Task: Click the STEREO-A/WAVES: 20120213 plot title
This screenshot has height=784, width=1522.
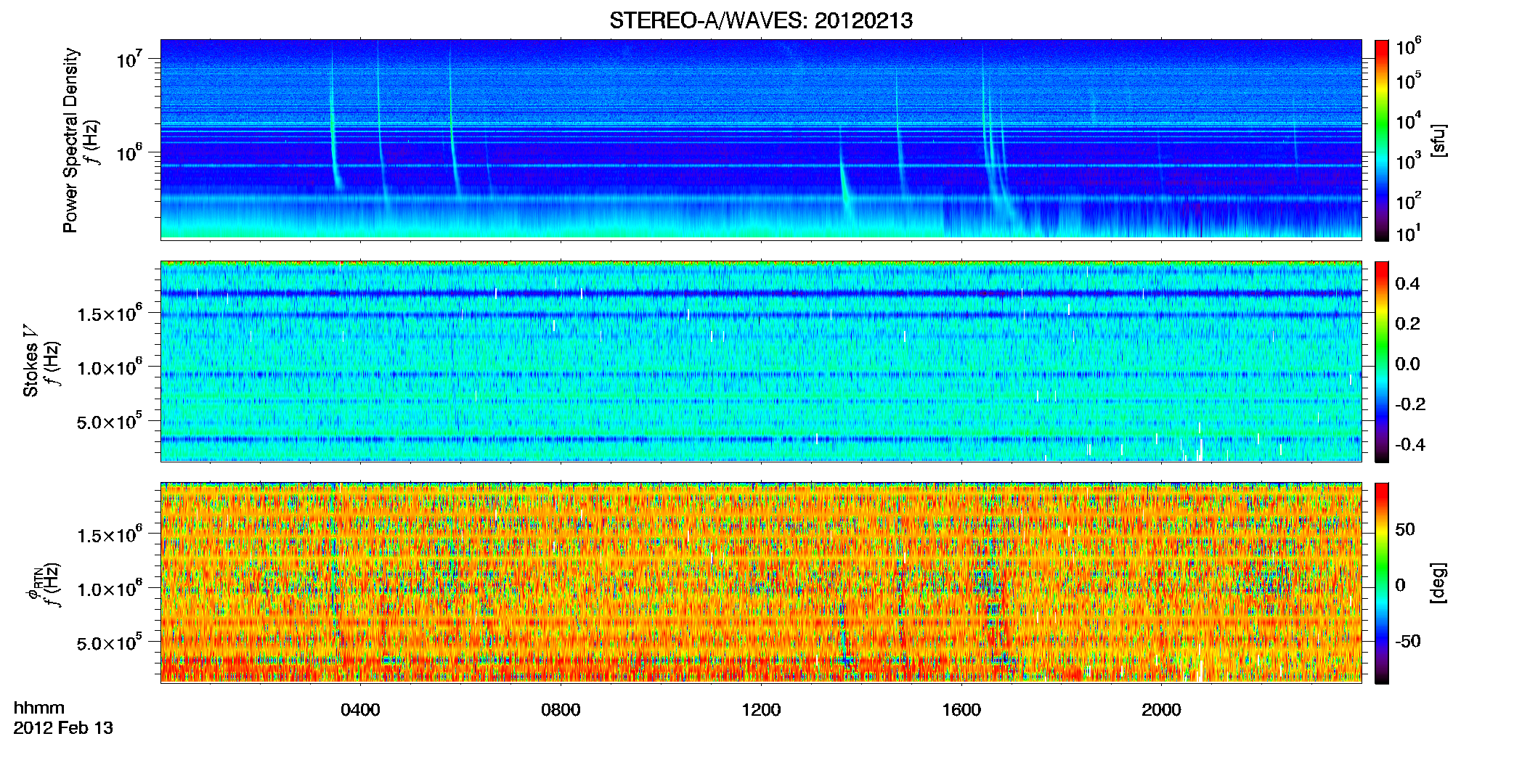Action: click(x=761, y=20)
